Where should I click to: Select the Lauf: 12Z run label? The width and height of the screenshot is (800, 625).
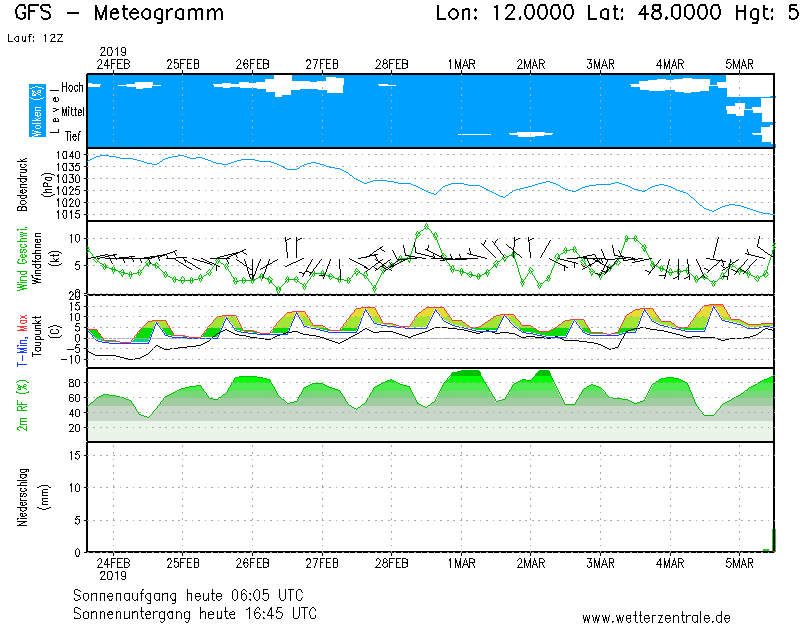(x=34, y=38)
